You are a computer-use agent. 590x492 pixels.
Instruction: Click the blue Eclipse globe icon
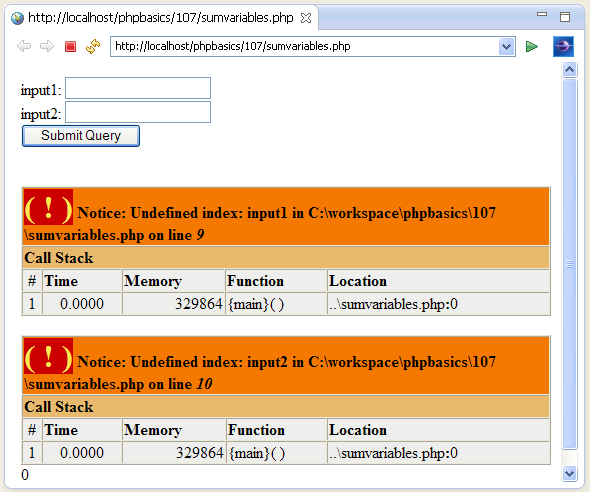563,47
